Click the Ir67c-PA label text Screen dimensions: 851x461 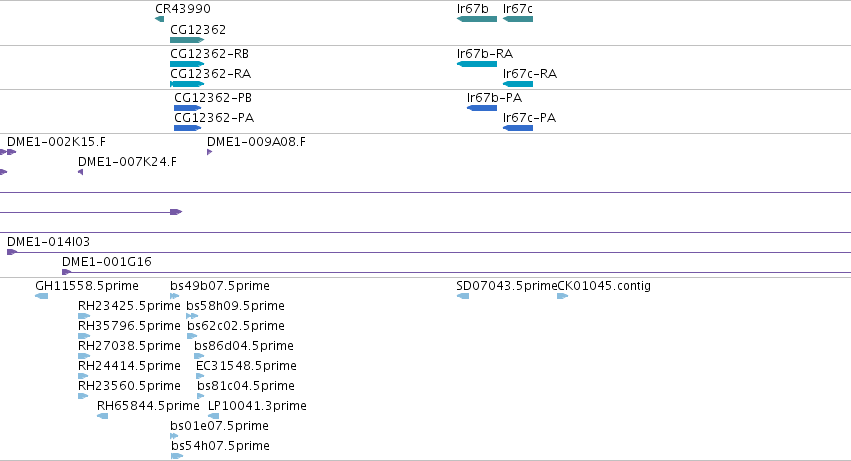click(x=529, y=118)
